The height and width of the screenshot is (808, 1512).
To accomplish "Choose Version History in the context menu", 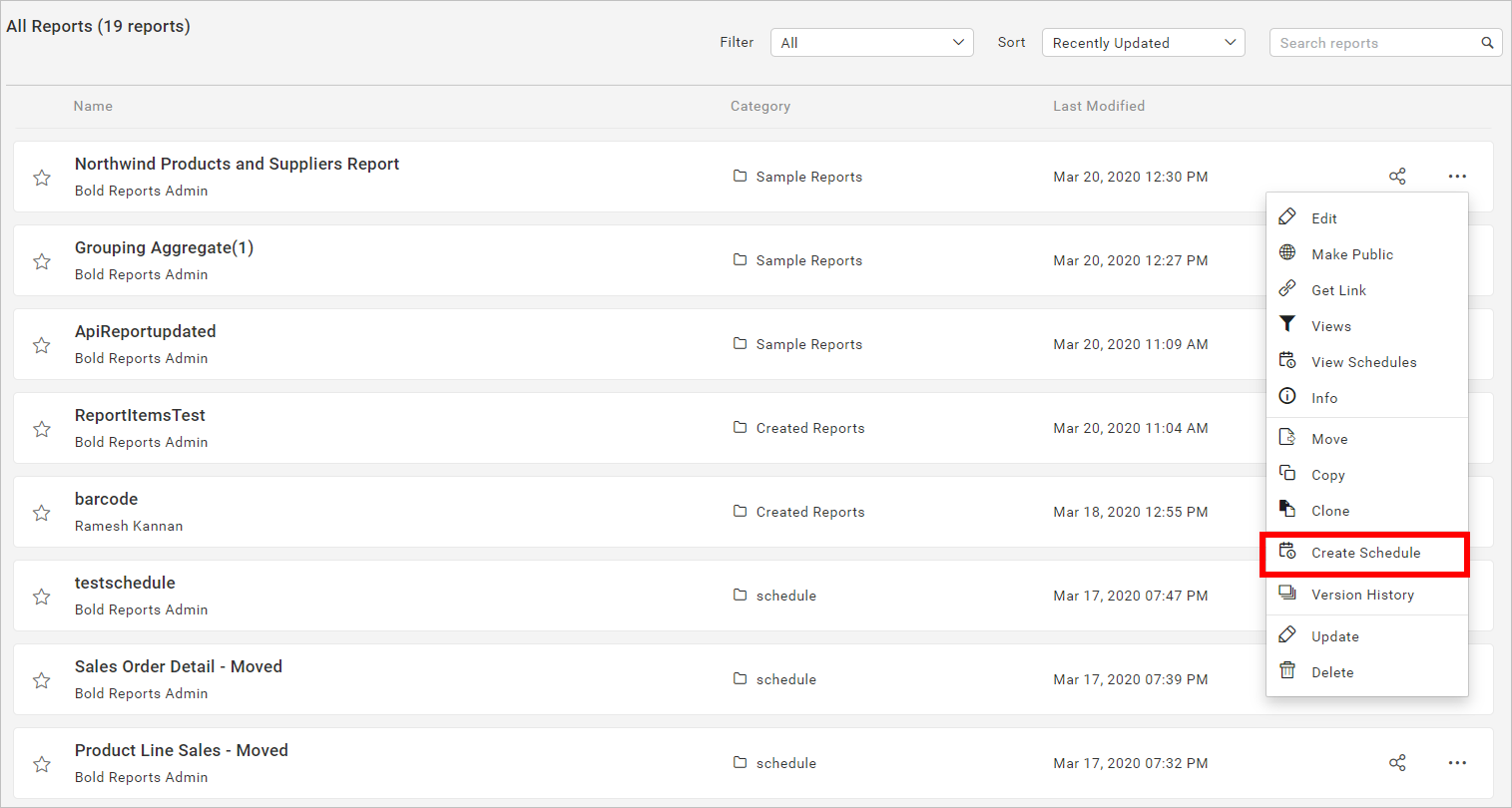I will (x=1362, y=594).
